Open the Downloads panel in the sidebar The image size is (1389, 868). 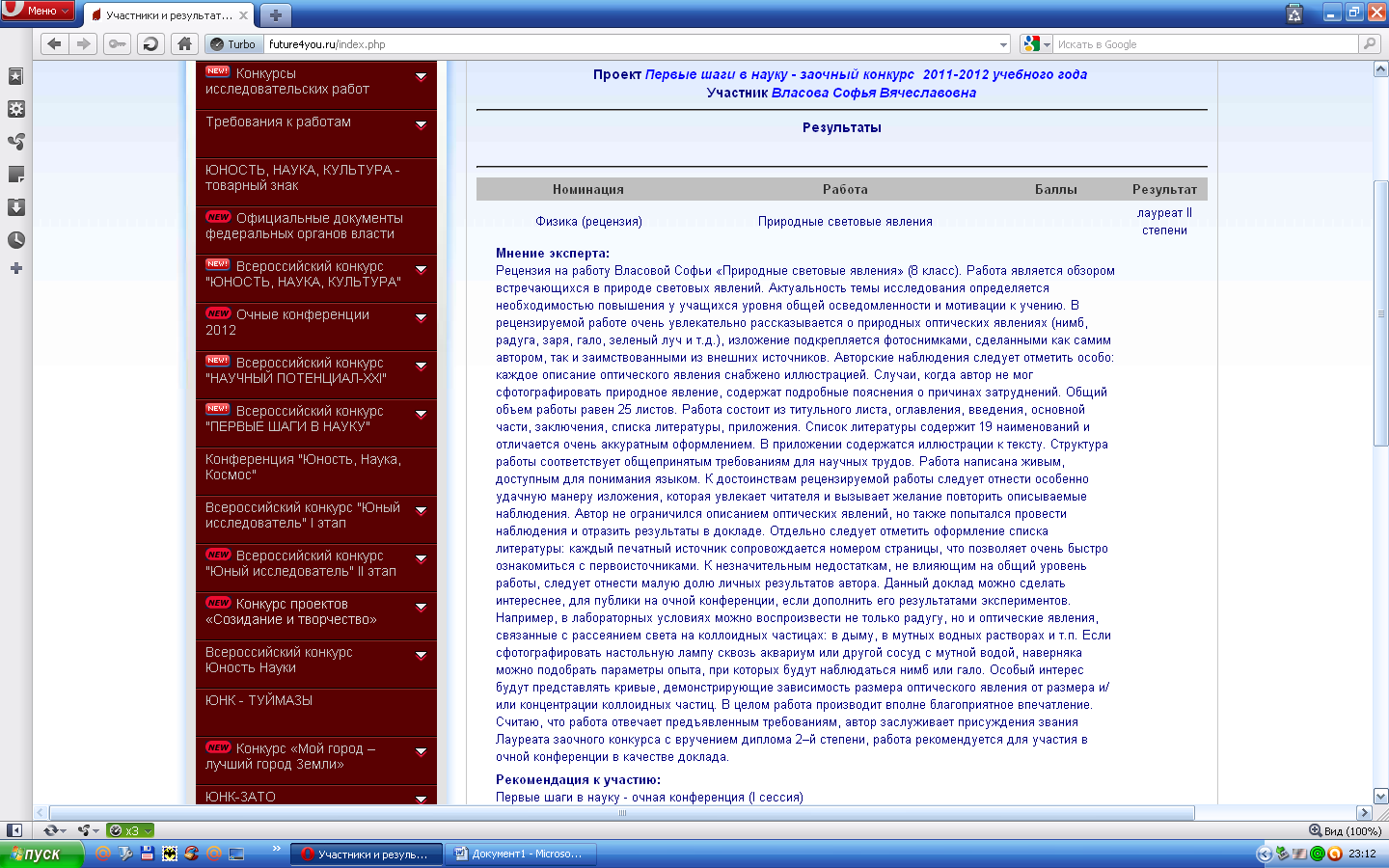point(15,207)
